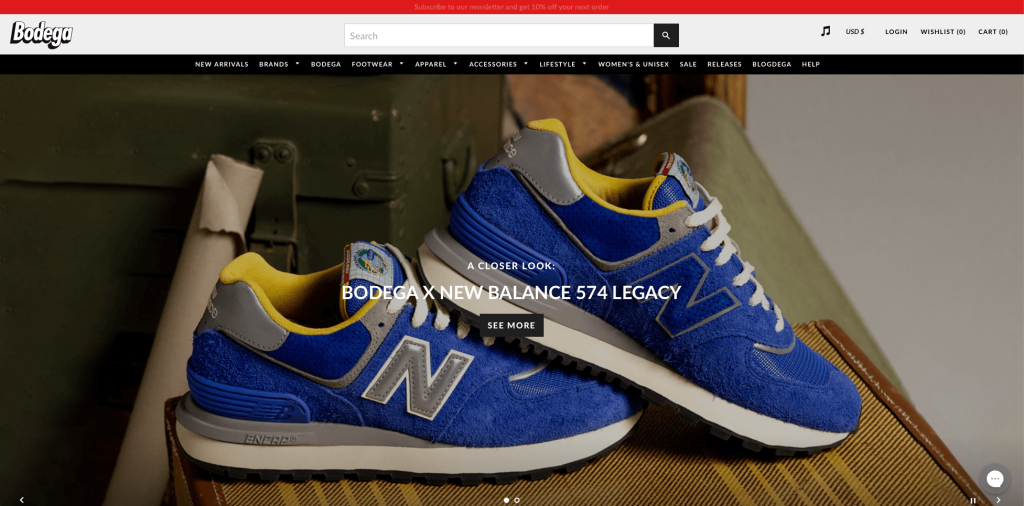1024x506 pixels.
Task: Click 'A Closer Look:' caption
Action: point(511,266)
